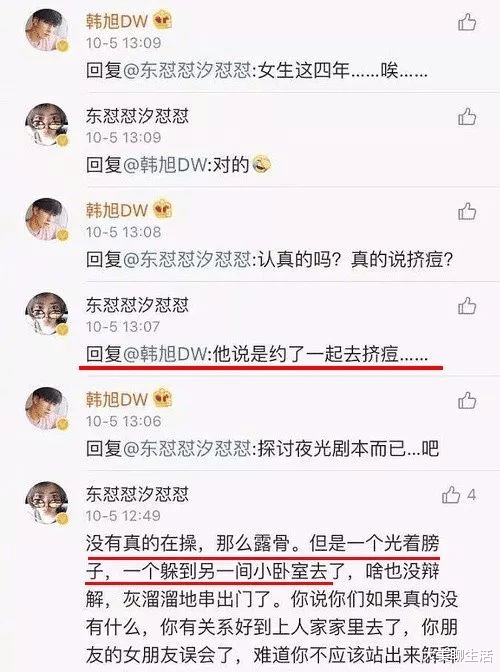500x672 pixels.
Task: Open 韩旭DW username on the 13:09 comment
Action: click(117, 21)
